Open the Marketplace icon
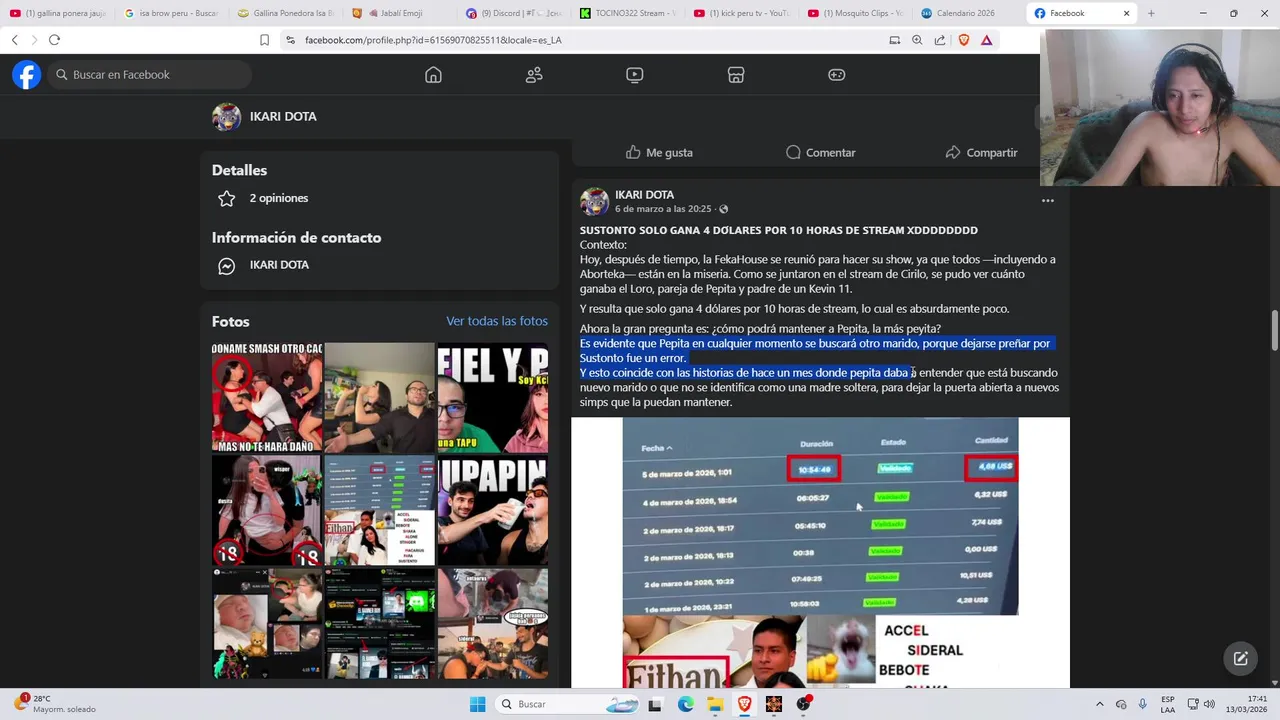Screen dimensions: 1280x720 tap(736, 75)
